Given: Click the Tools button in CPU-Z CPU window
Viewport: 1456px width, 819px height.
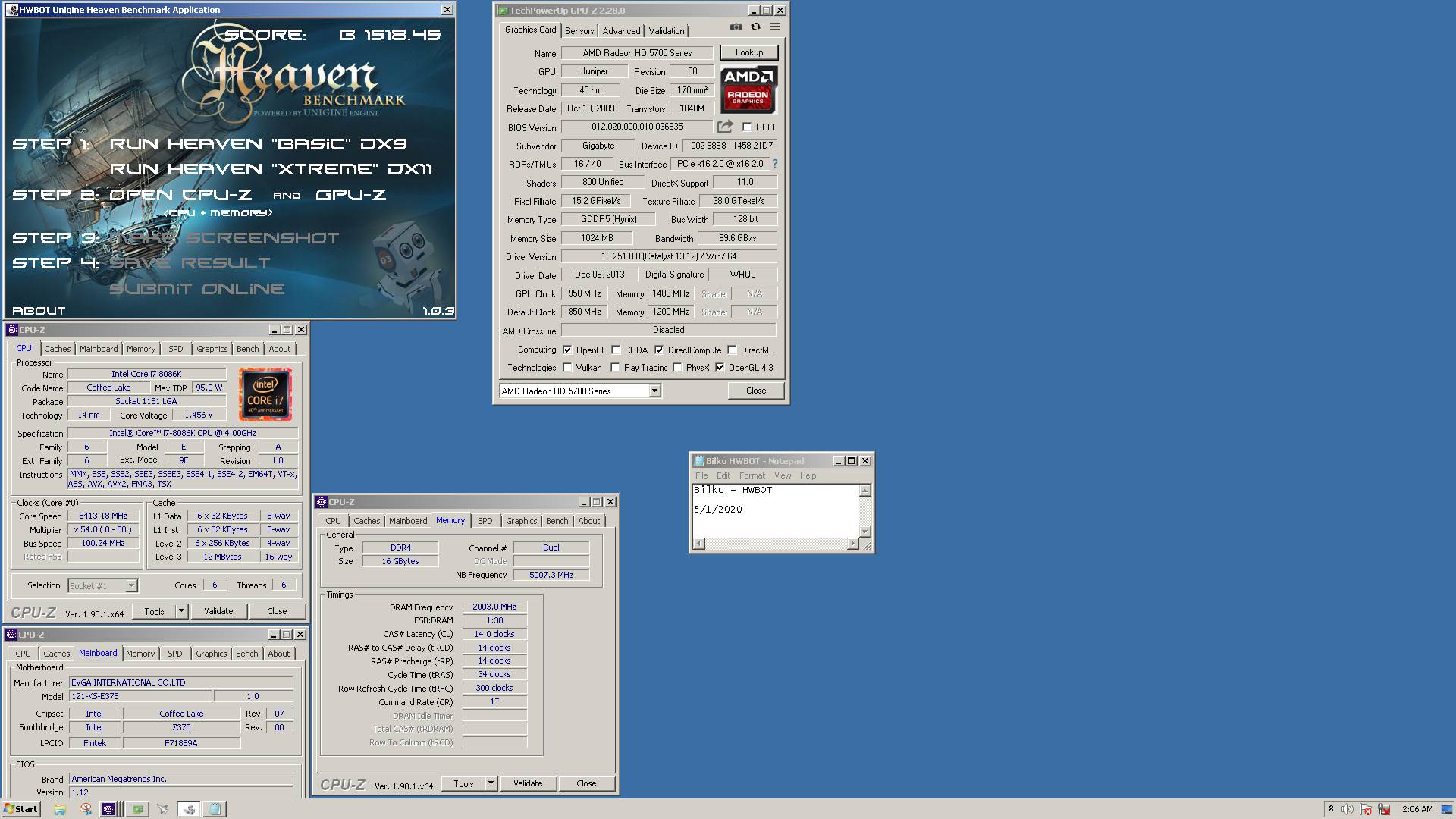Looking at the screenshot, I should click(x=155, y=611).
